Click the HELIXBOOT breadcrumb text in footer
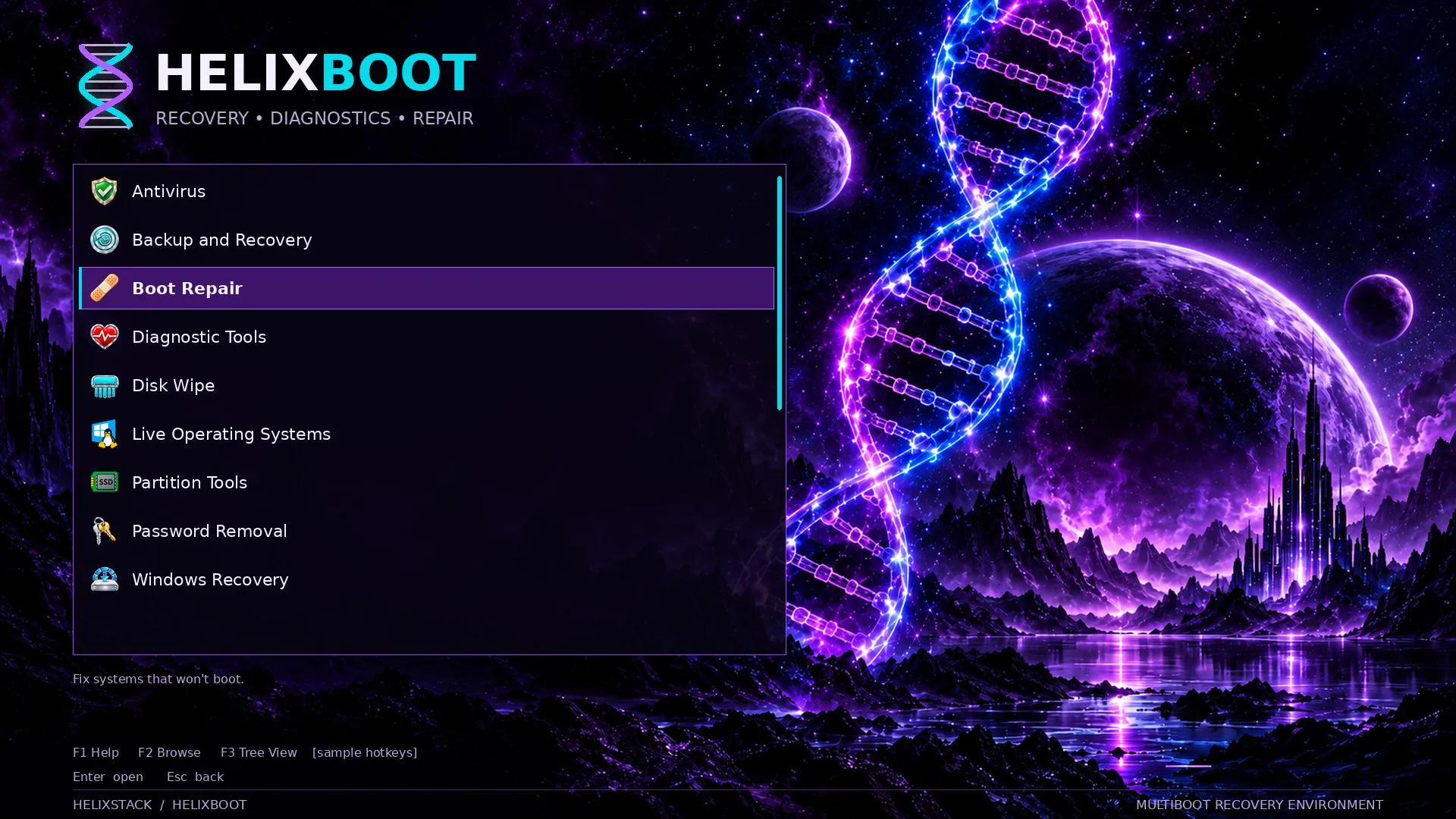1456x819 pixels. (x=209, y=805)
